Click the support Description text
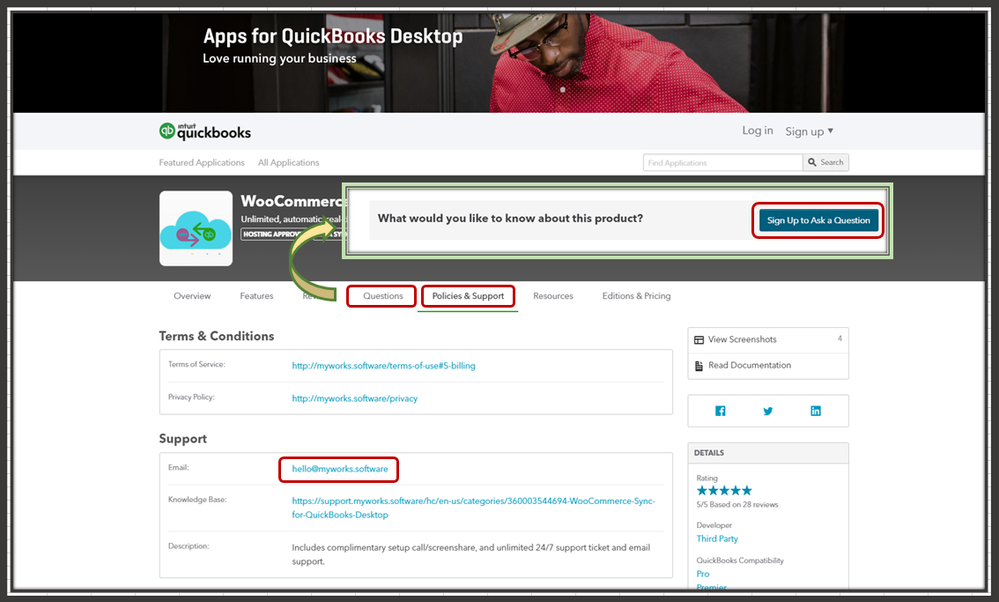Screen dimensions: 999x602 click(x=471, y=554)
